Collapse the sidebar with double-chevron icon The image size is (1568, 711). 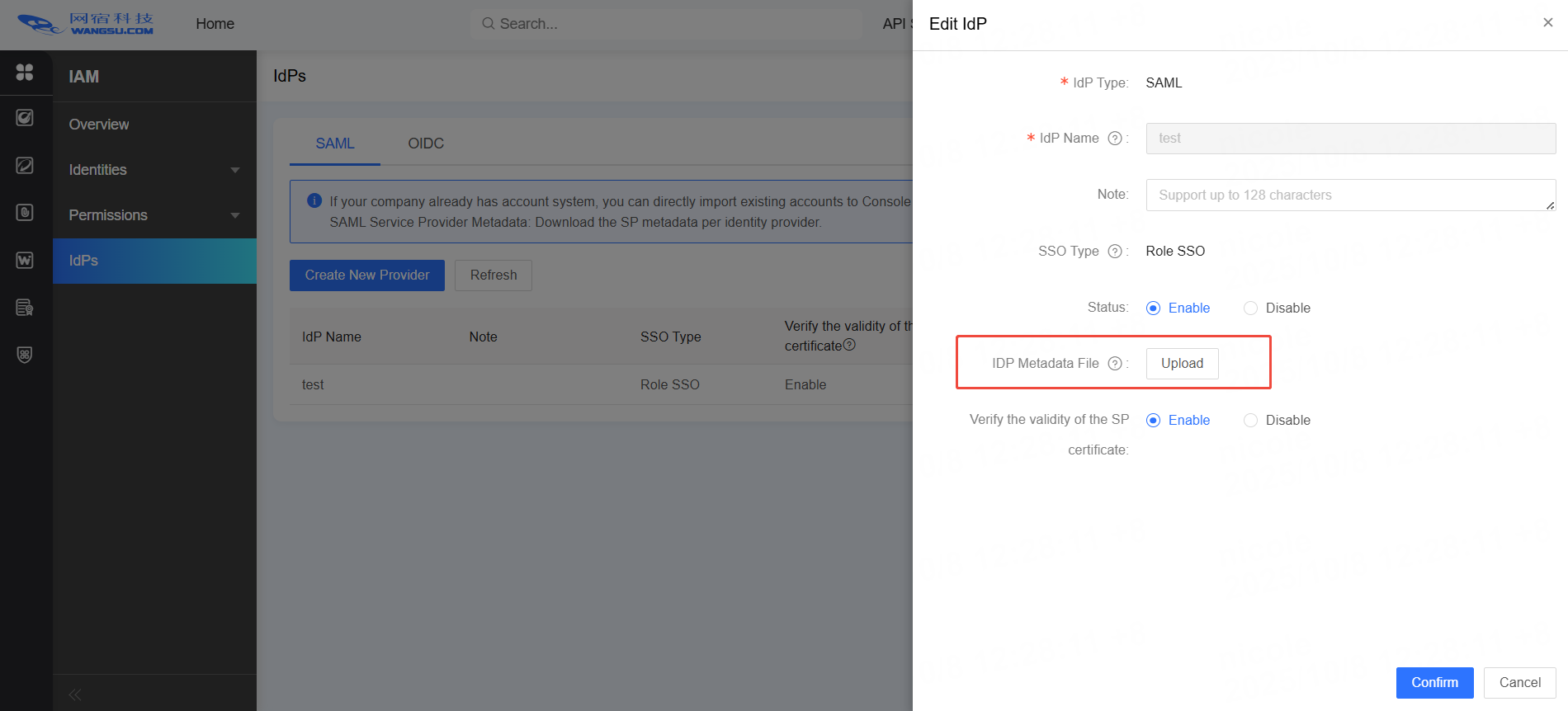[x=75, y=695]
